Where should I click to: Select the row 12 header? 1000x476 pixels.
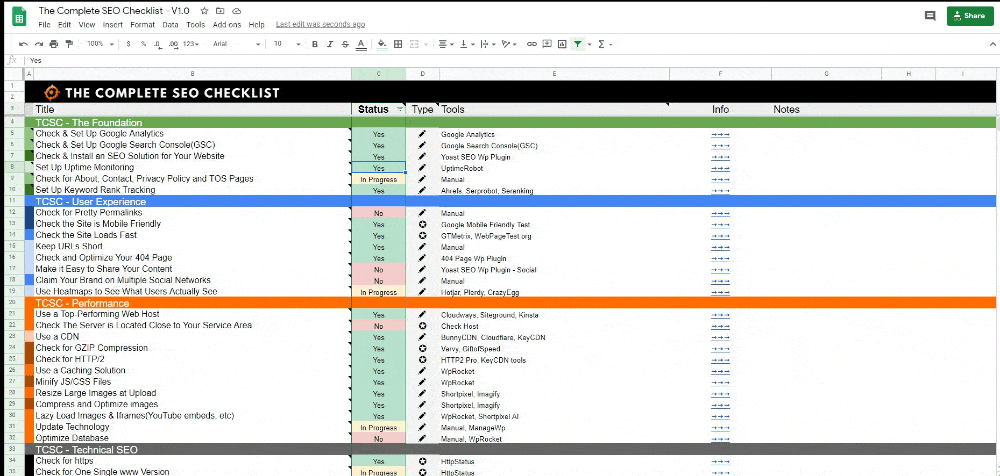[x=13, y=212]
